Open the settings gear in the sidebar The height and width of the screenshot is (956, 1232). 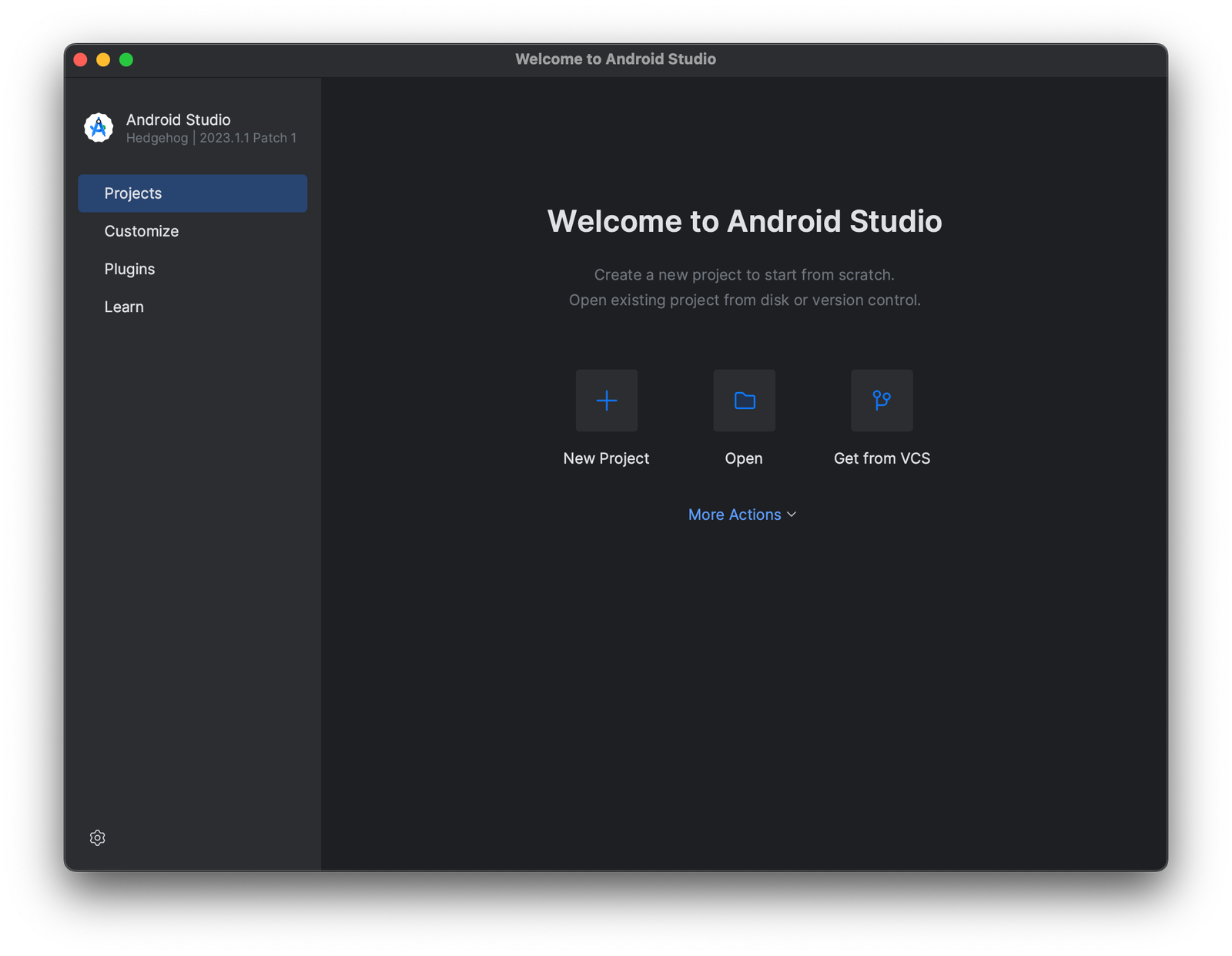(98, 837)
